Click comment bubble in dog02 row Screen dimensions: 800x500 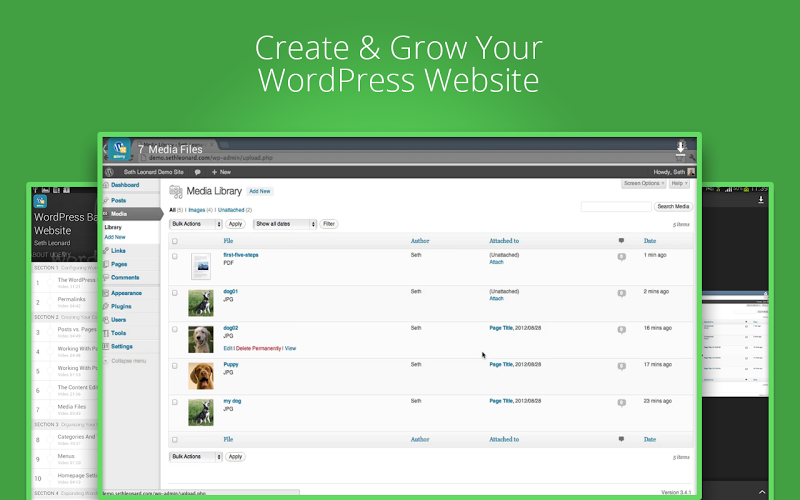pos(621,330)
